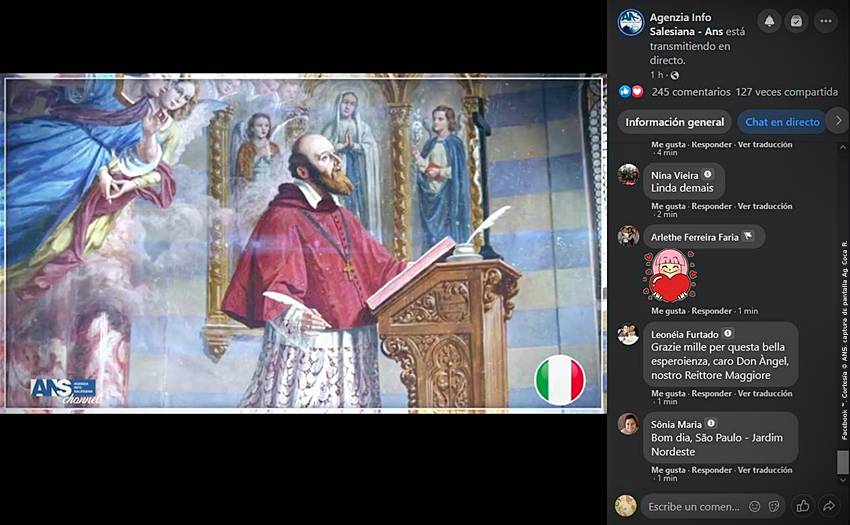Switch to Chat en directo tab

click(782, 122)
